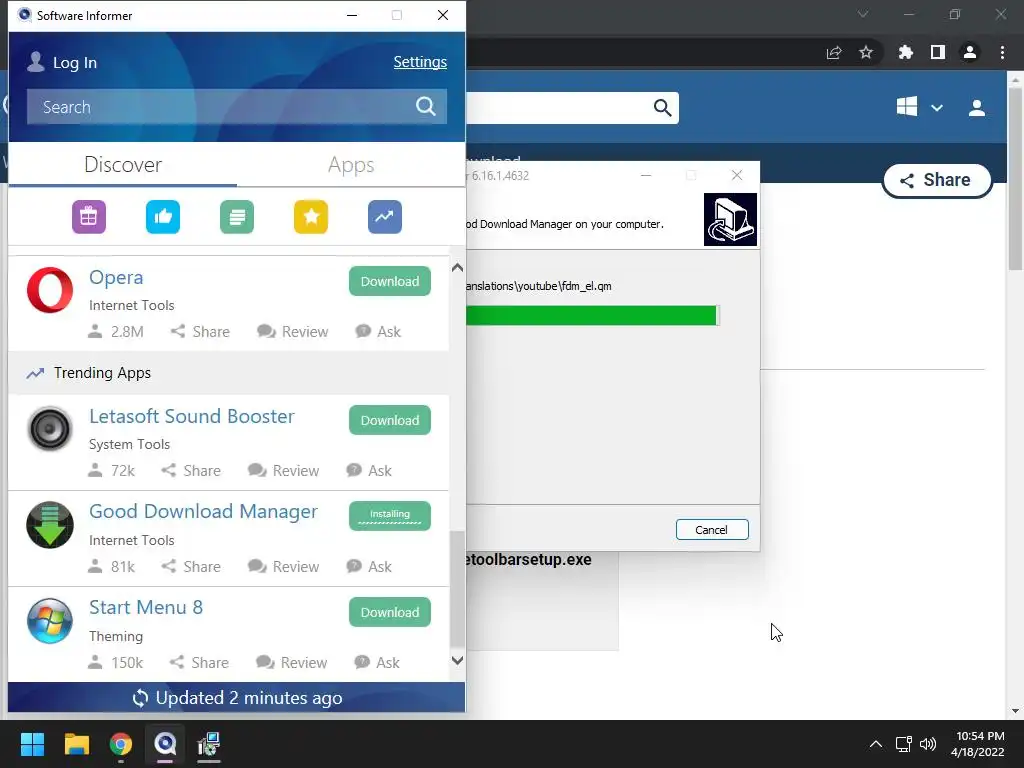Expand Chrome tab search chevron
The width and height of the screenshot is (1024, 768).
tap(863, 14)
